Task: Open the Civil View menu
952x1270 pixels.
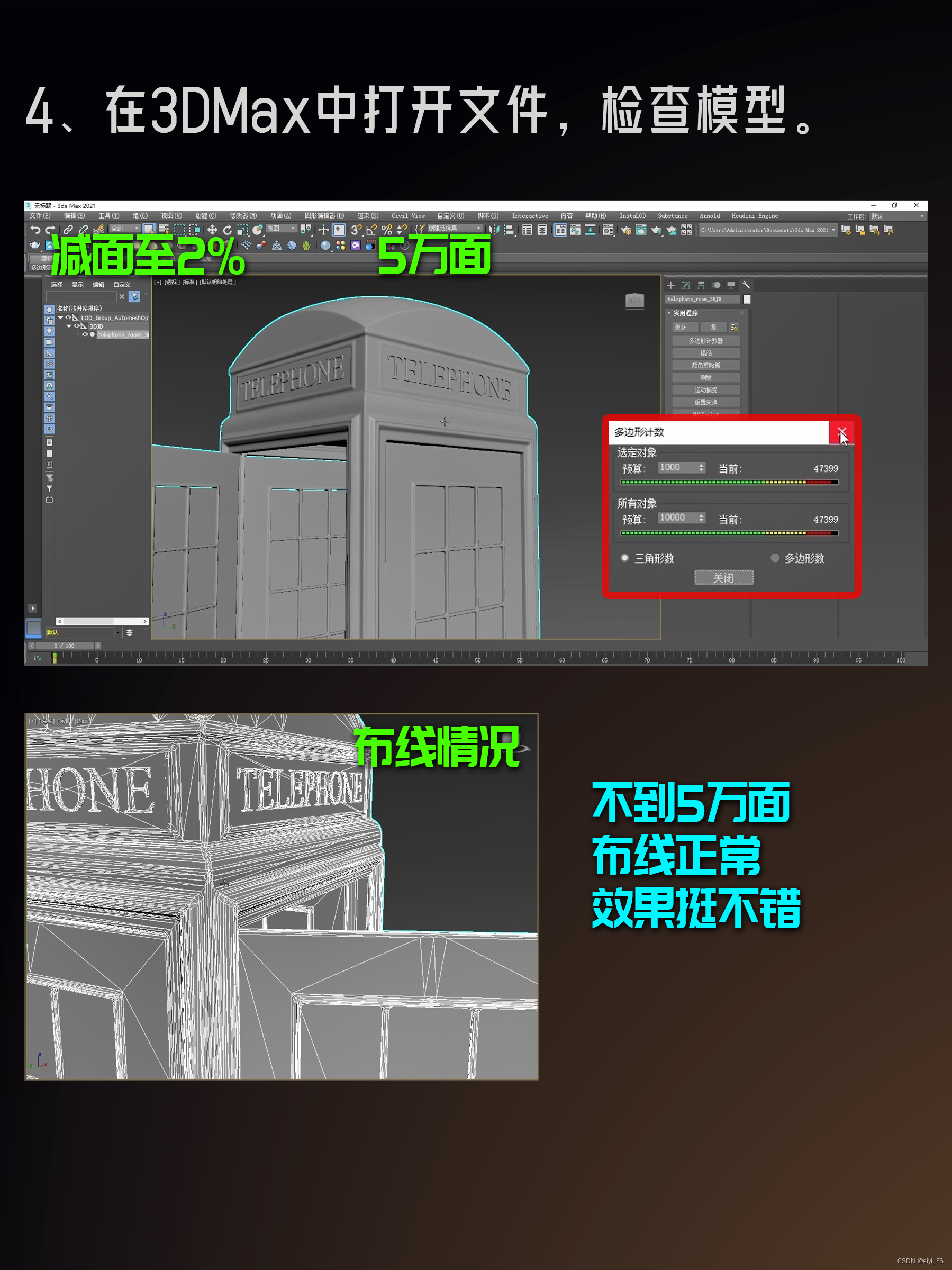Action: coord(409,216)
